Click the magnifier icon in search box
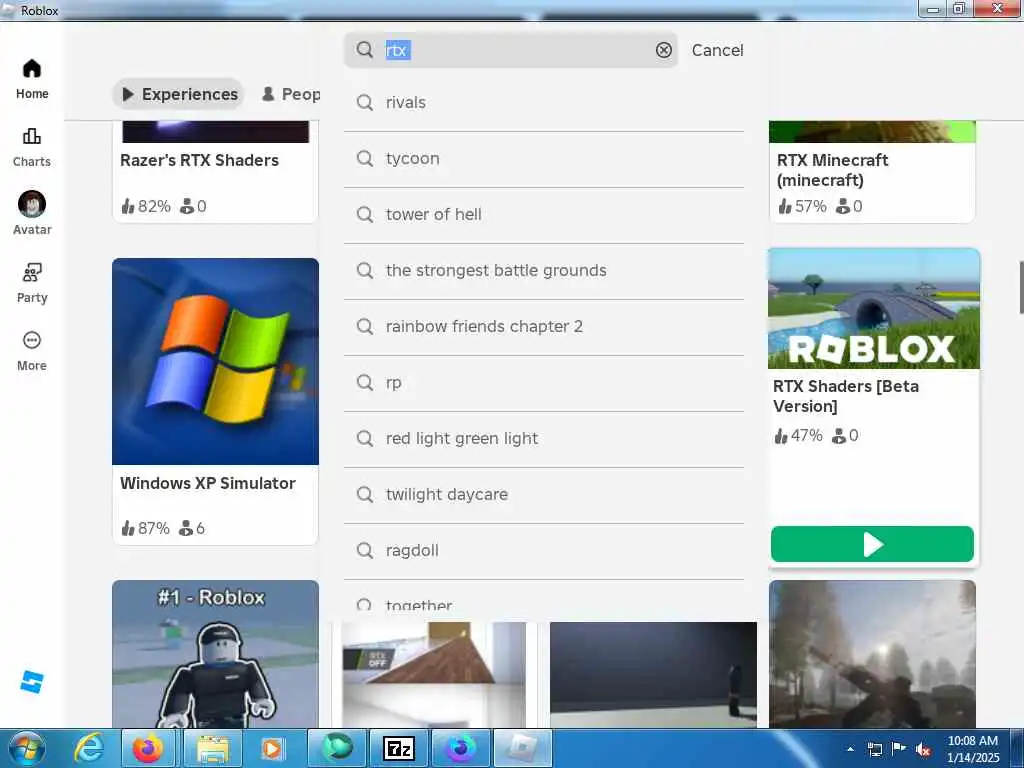1024x768 pixels. click(x=365, y=50)
